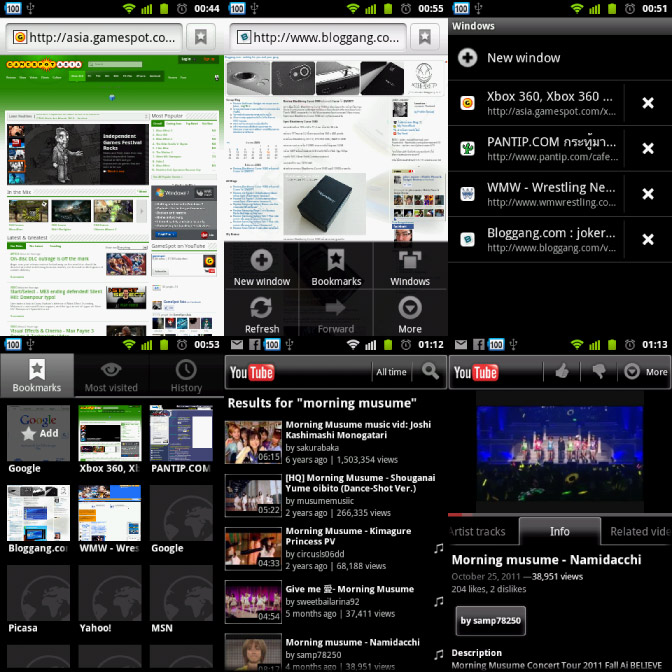672x672 pixels.
Task: Switch to the Bloggang.com window entry
Action: click(537, 239)
